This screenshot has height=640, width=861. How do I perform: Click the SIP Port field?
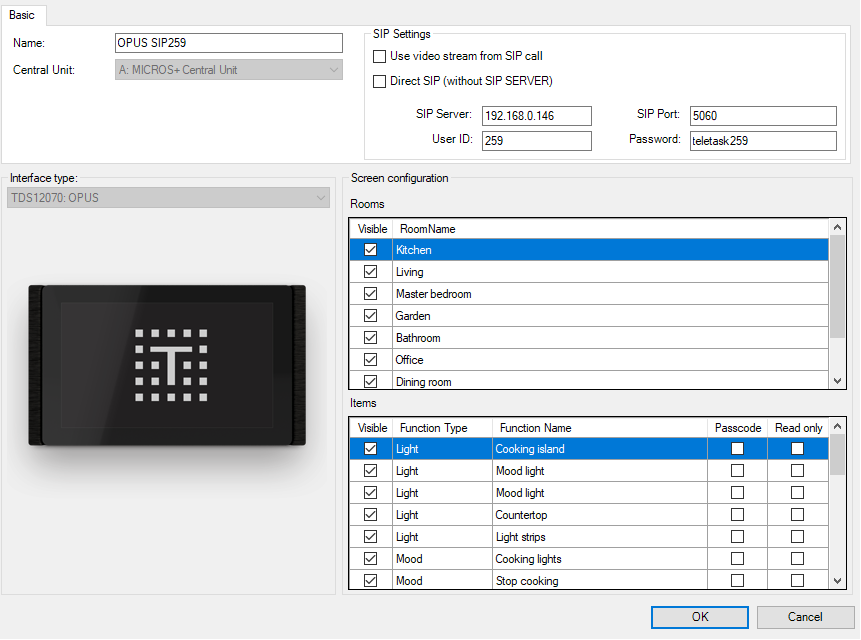[x=763, y=116]
